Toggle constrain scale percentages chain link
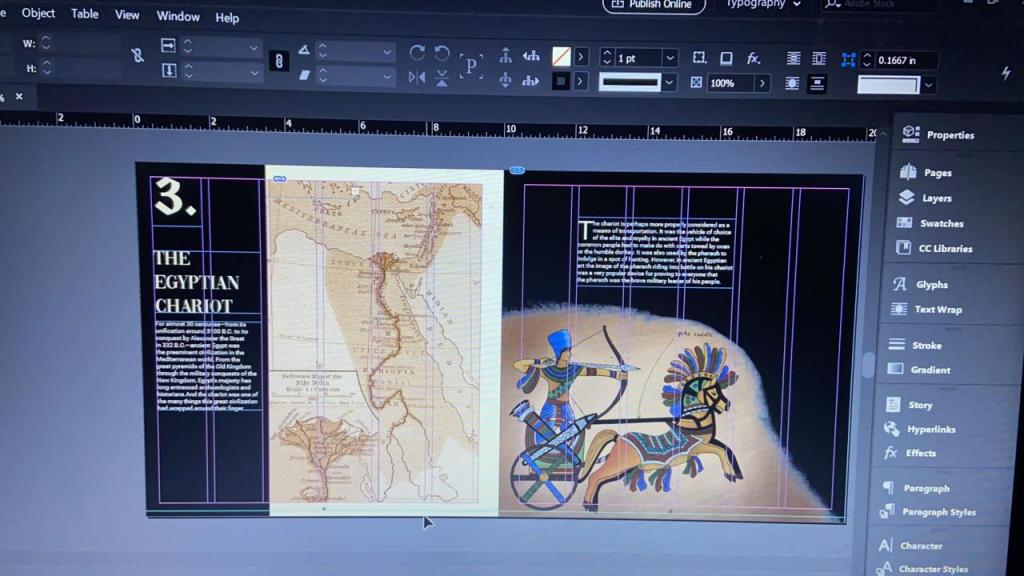 279,62
